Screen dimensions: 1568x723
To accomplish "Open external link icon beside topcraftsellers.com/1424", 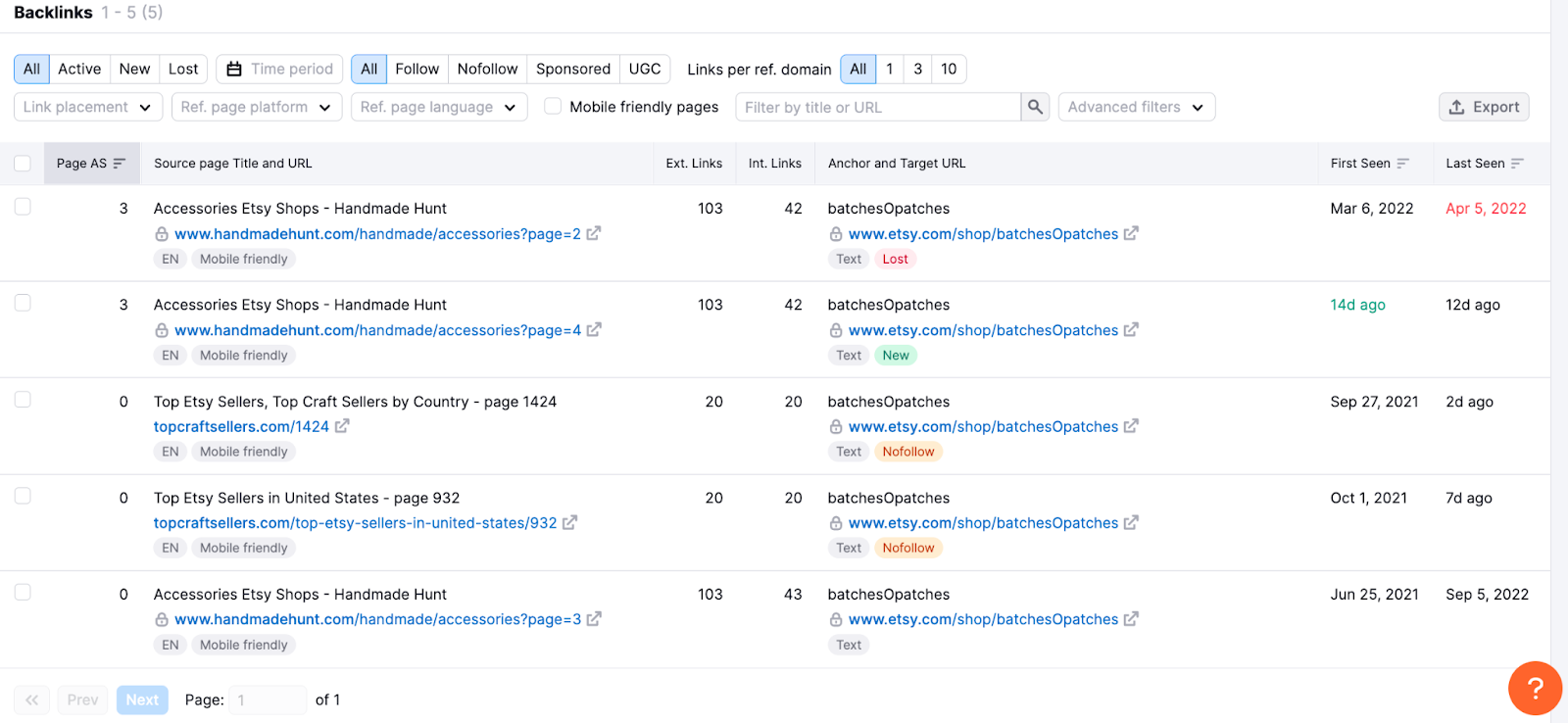I will coord(342,426).
